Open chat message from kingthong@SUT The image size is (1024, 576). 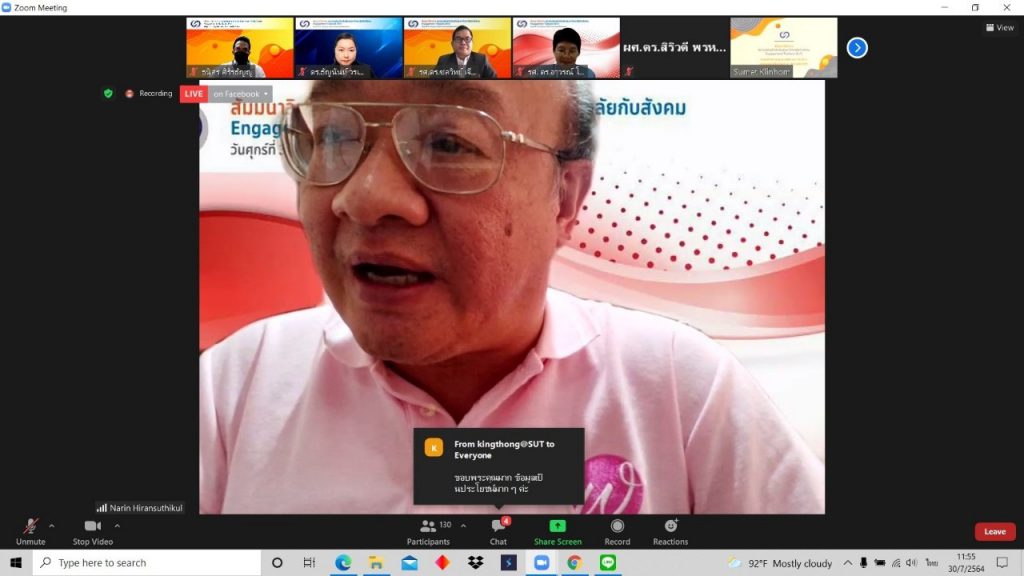click(499, 466)
